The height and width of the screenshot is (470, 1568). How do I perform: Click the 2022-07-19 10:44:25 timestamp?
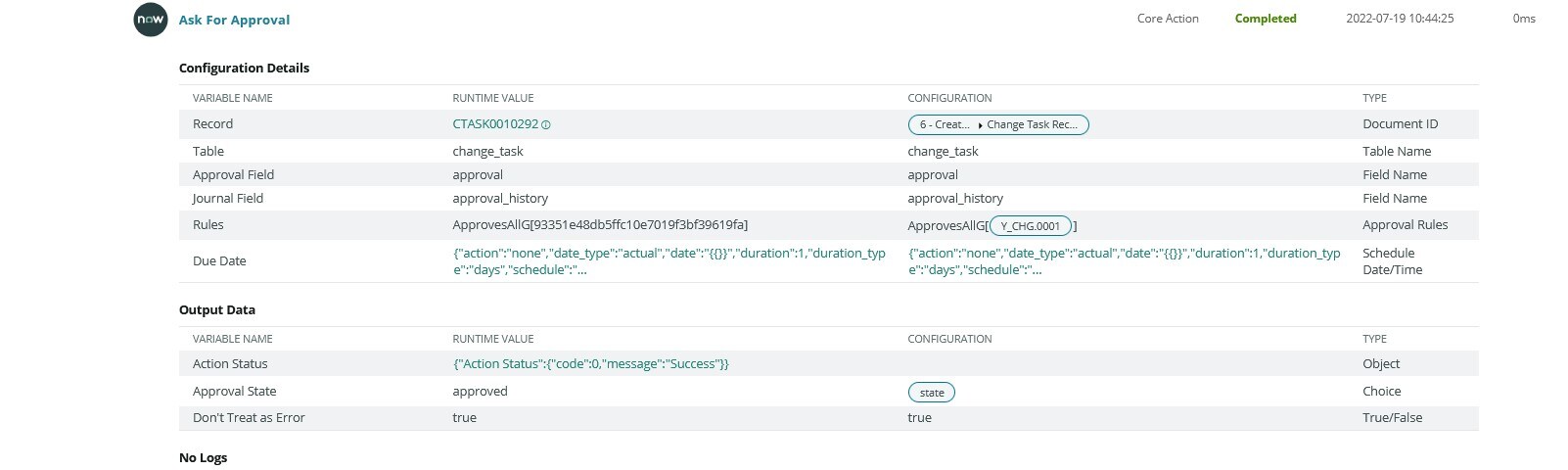pyautogui.click(x=1400, y=19)
